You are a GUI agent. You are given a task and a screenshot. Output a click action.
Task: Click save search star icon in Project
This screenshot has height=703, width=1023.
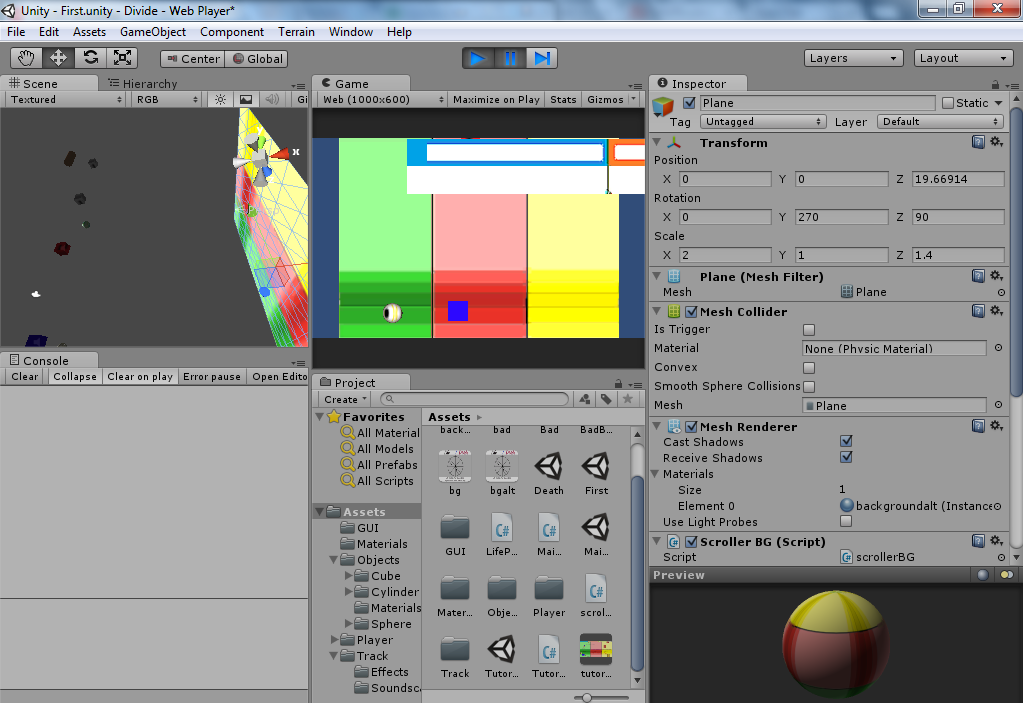(628, 399)
